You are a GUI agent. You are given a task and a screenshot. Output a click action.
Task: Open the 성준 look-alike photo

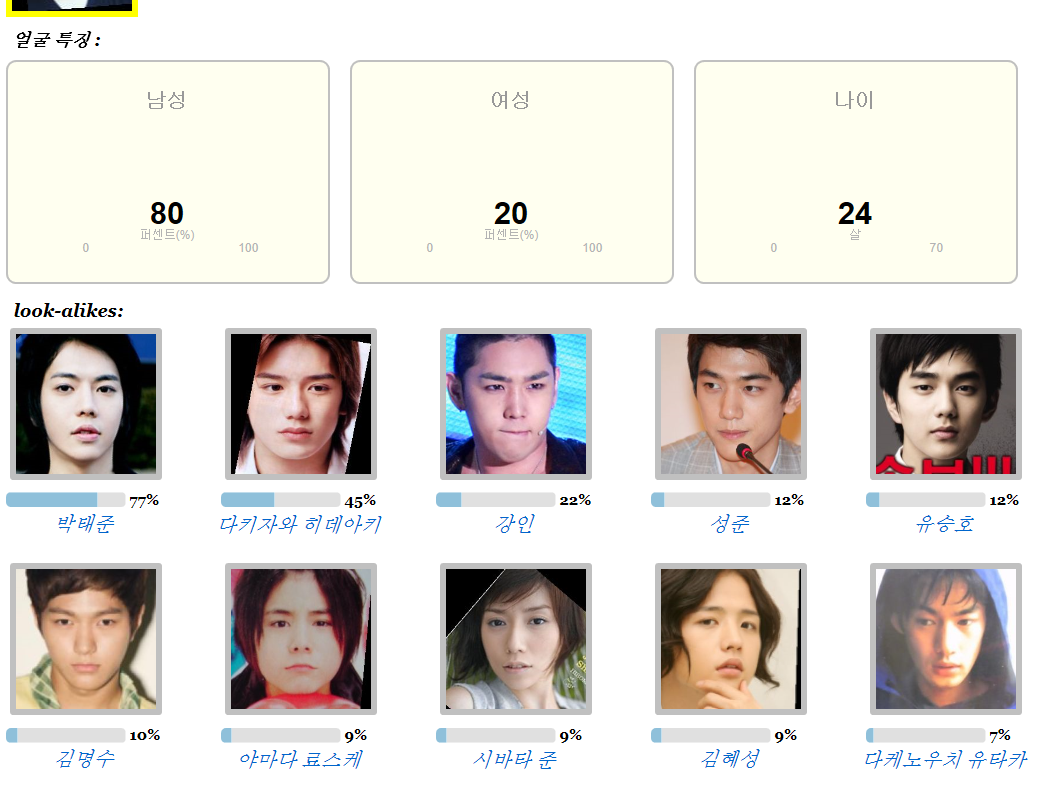[731, 404]
